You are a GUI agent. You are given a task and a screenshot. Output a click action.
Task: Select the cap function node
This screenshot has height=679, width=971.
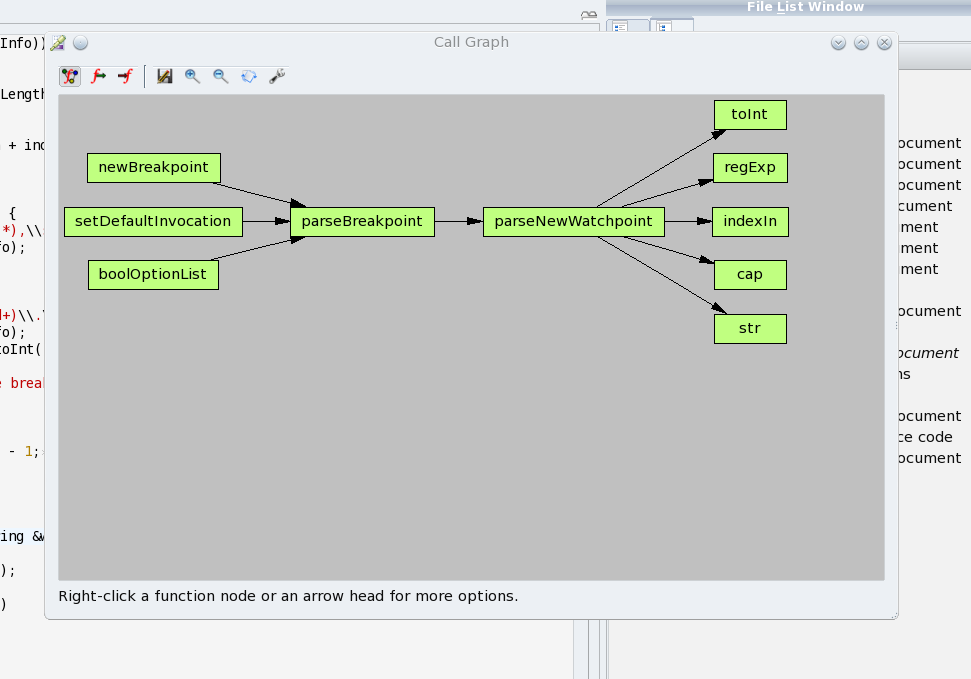point(750,275)
